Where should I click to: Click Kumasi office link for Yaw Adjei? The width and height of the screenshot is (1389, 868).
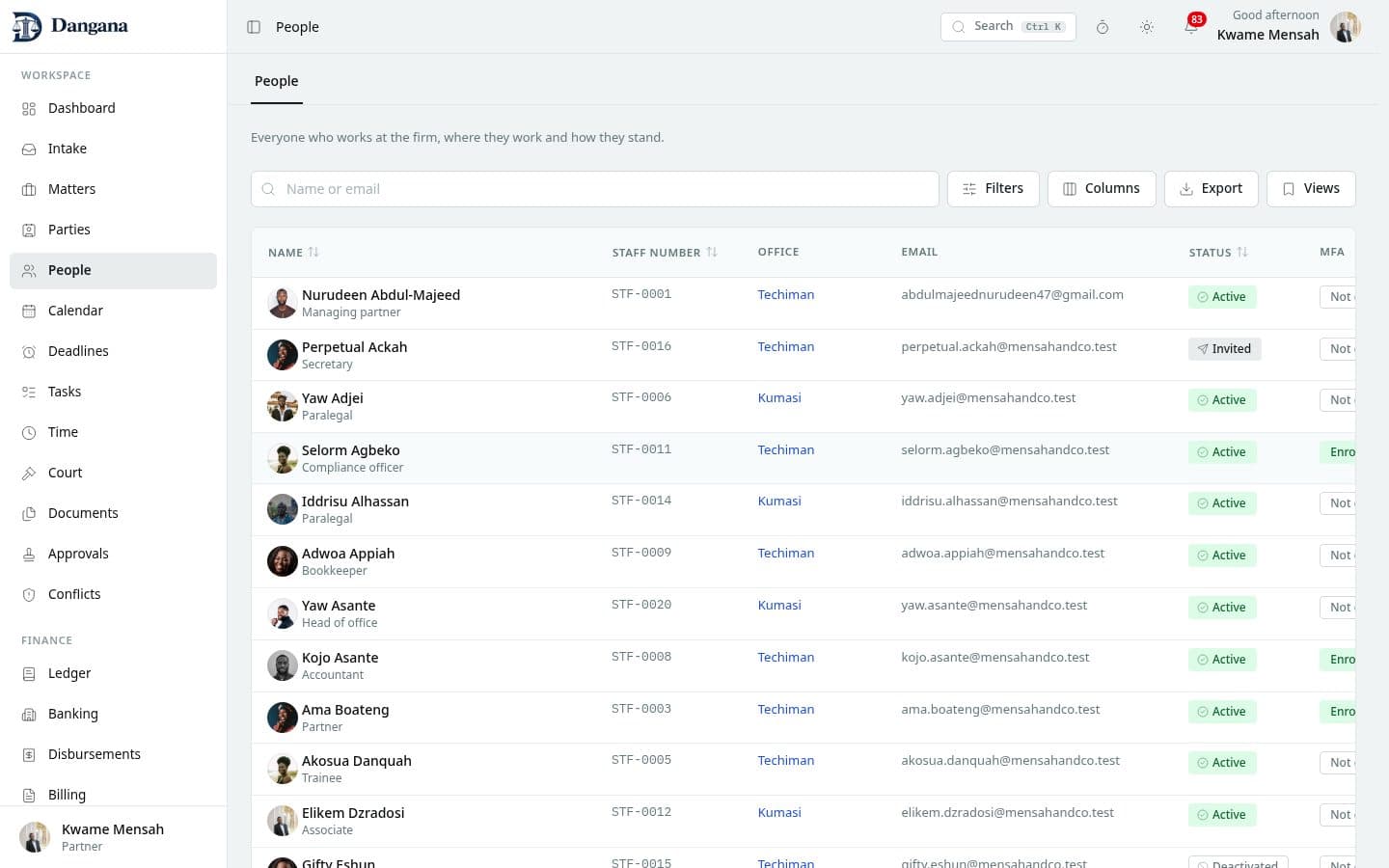[x=779, y=397]
